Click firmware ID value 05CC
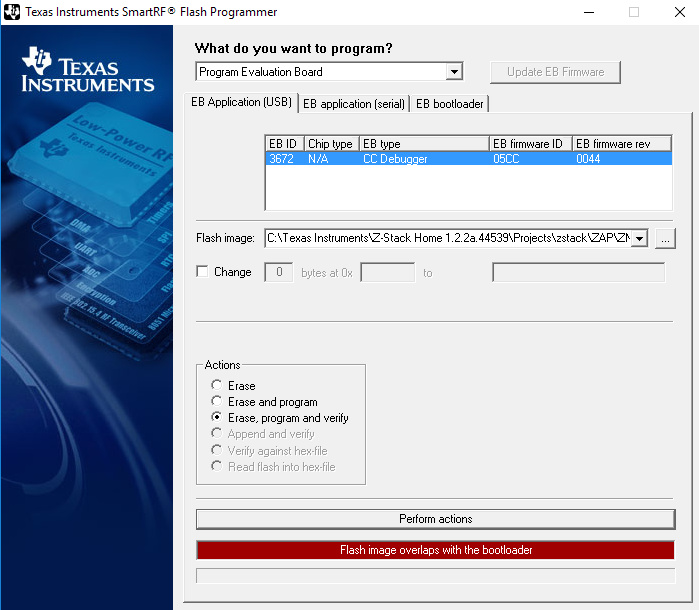This screenshot has height=610, width=699. (x=506, y=159)
